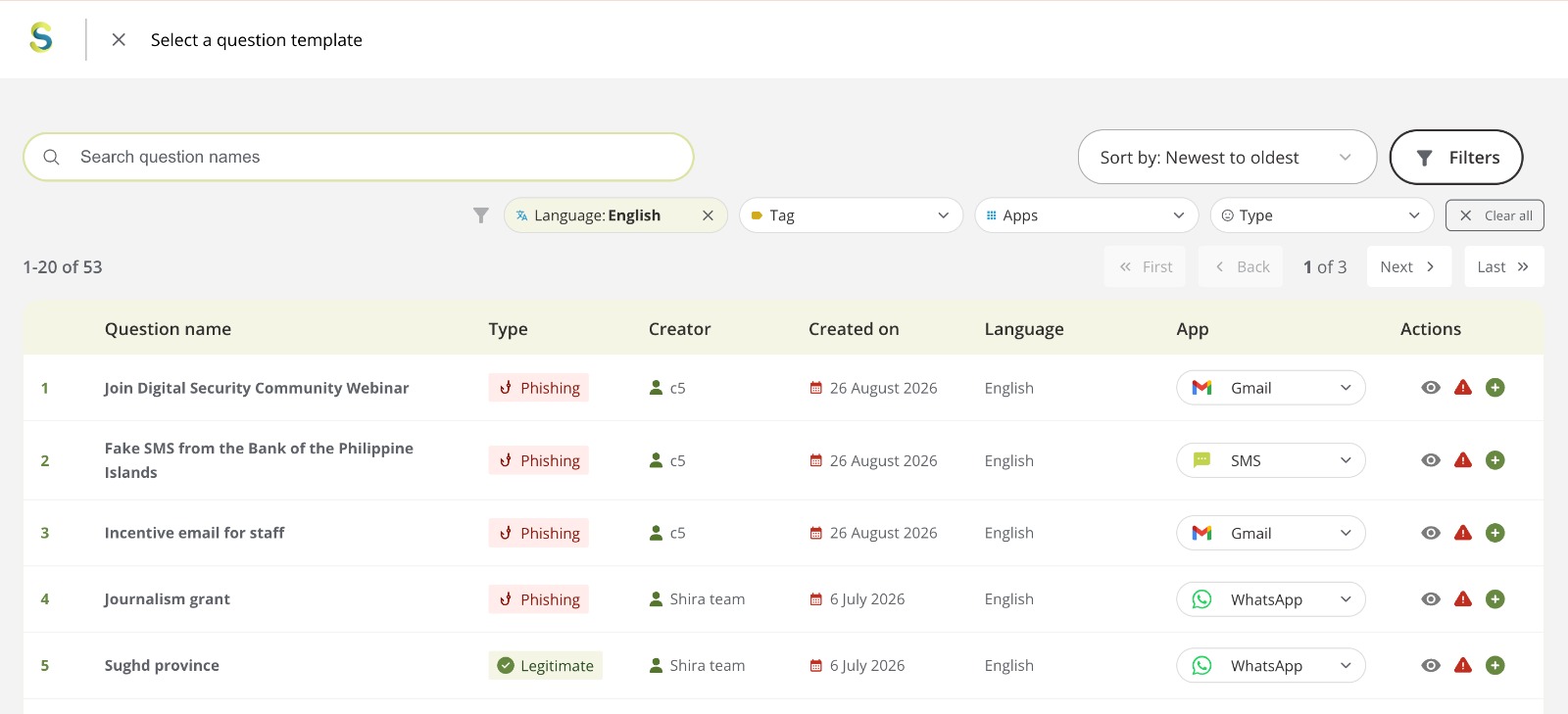Add Fake SMS from the Bank question
Screen dimensions: 1568x714
(x=1495, y=460)
